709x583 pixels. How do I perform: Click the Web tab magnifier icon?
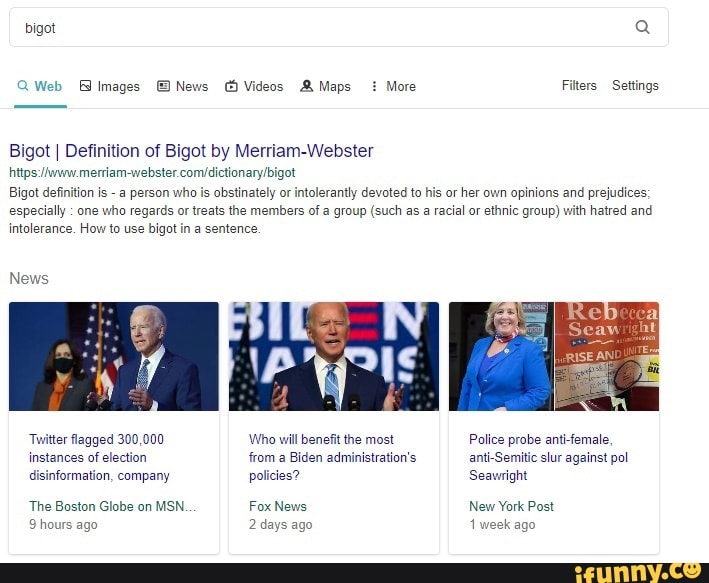coord(23,85)
